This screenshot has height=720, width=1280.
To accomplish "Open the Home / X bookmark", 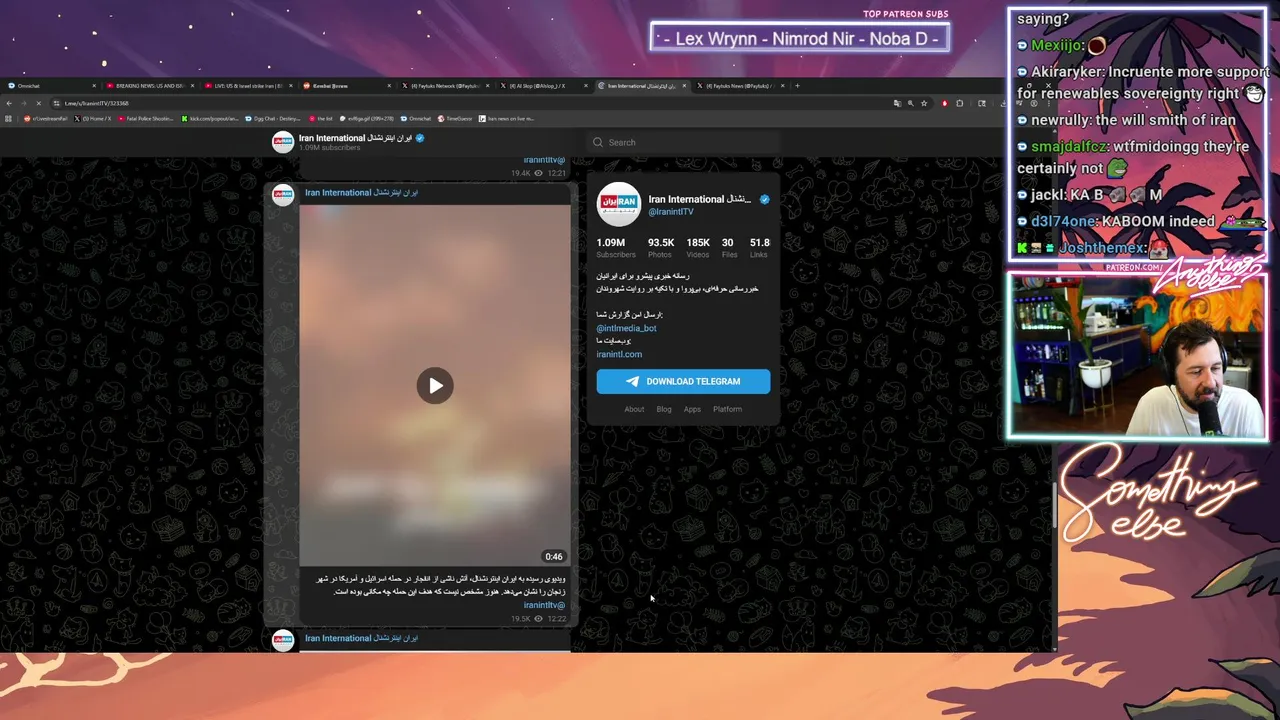I will [x=93, y=119].
